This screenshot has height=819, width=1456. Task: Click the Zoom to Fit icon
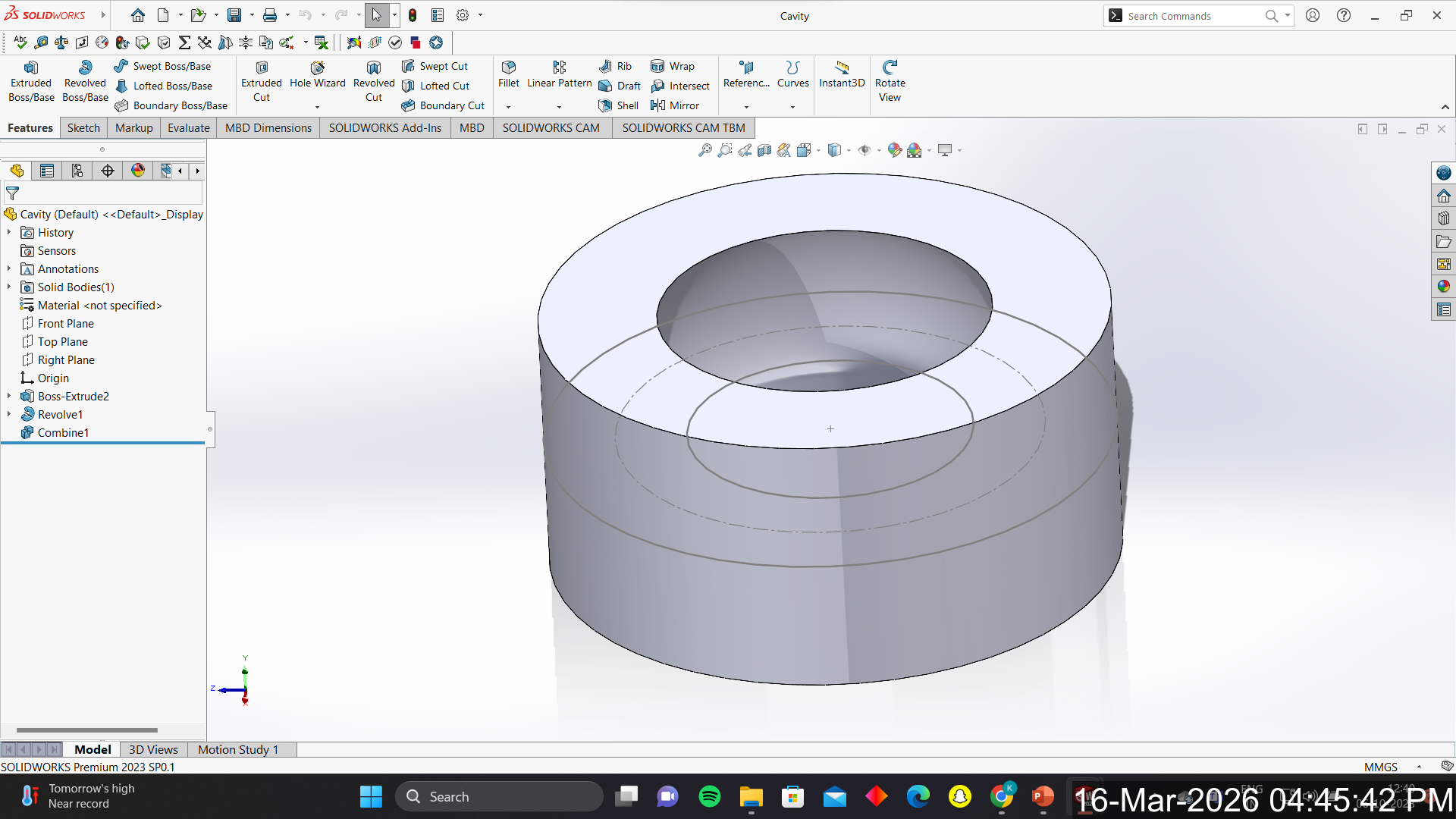pyautogui.click(x=704, y=150)
